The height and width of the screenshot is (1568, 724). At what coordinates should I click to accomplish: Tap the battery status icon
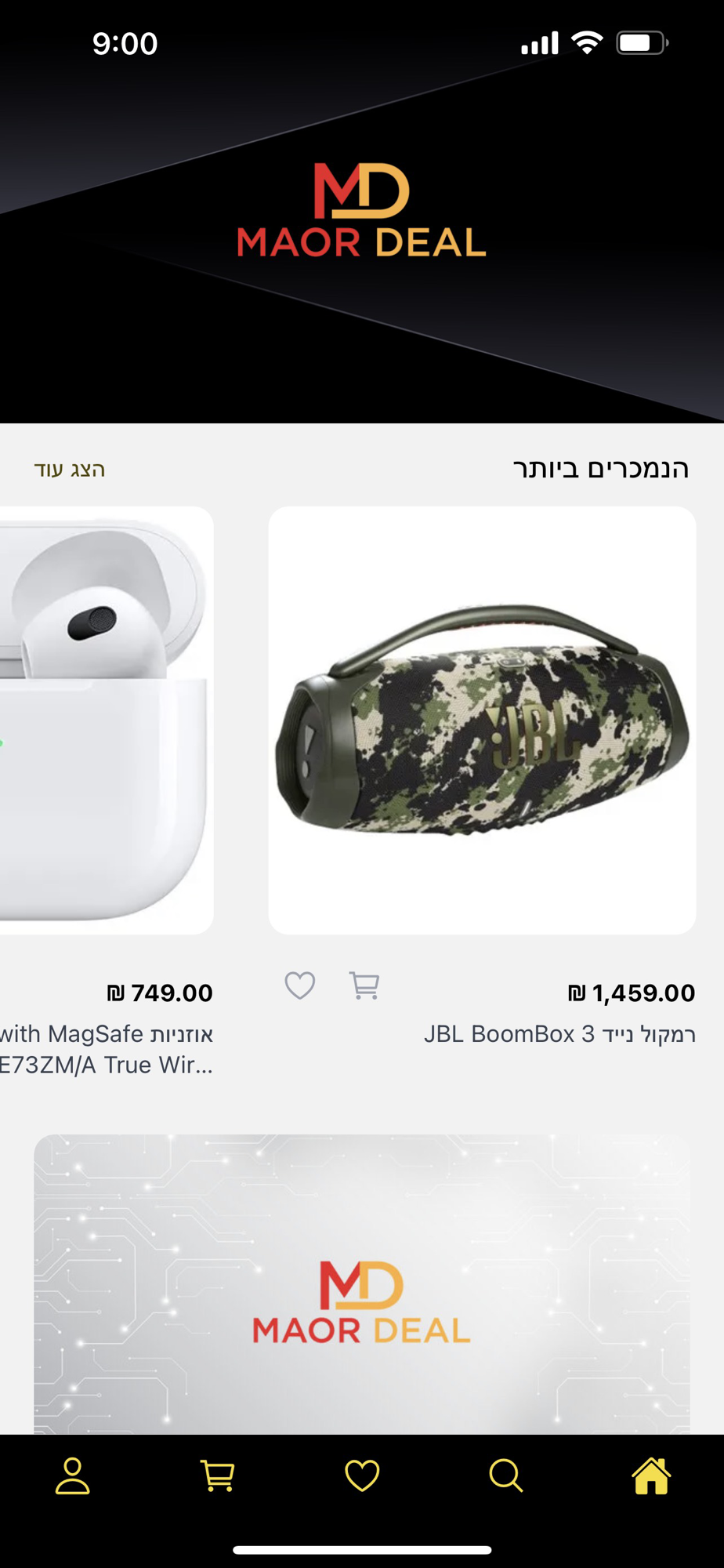(642, 42)
